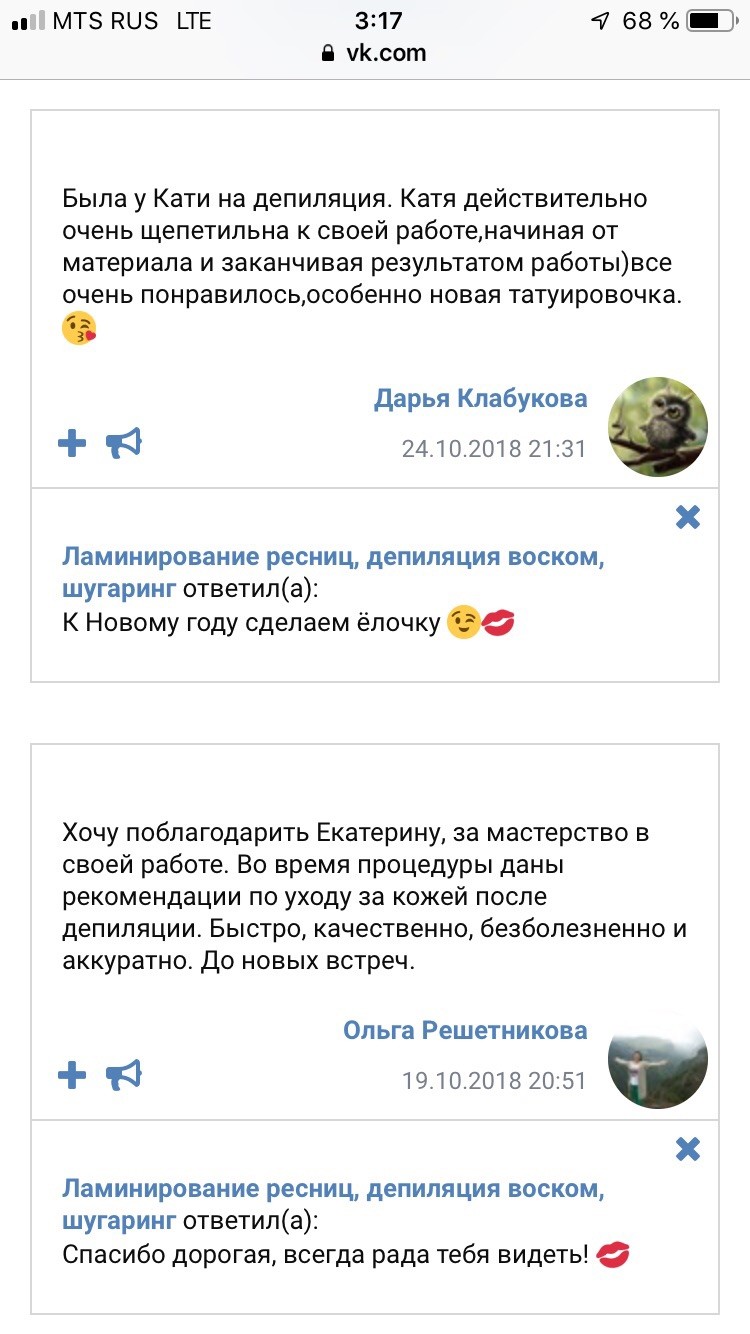Tap the 3:17 clock in status bar
The width and height of the screenshot is (750, 1334).
[378, 20]
